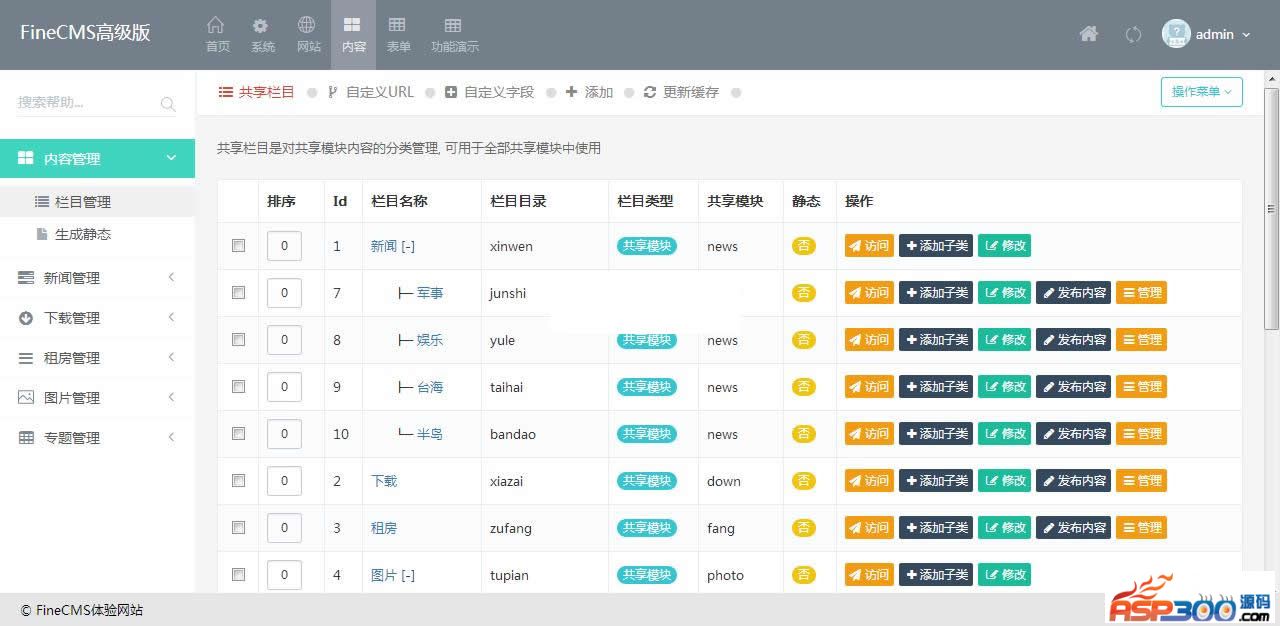Click 添加子类 button for the 下载 row

935,481
